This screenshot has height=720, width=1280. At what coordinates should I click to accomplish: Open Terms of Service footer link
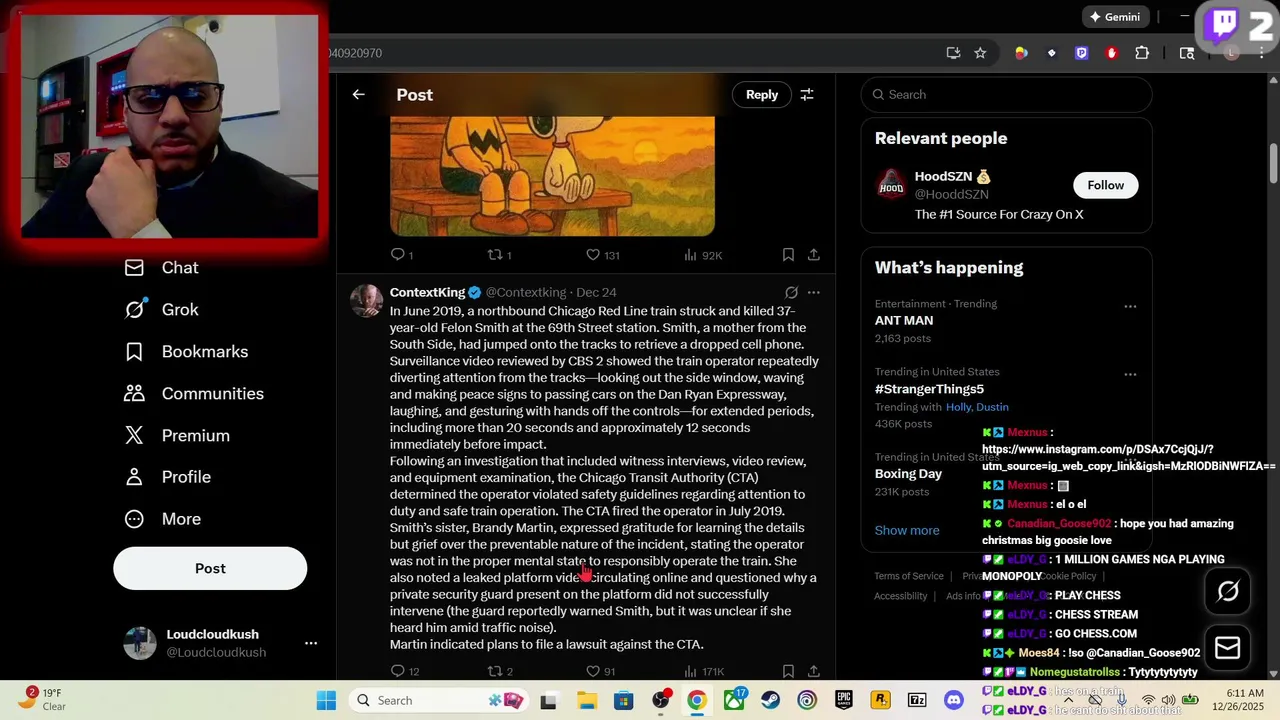pyautogui.click(x=909, y=576)
